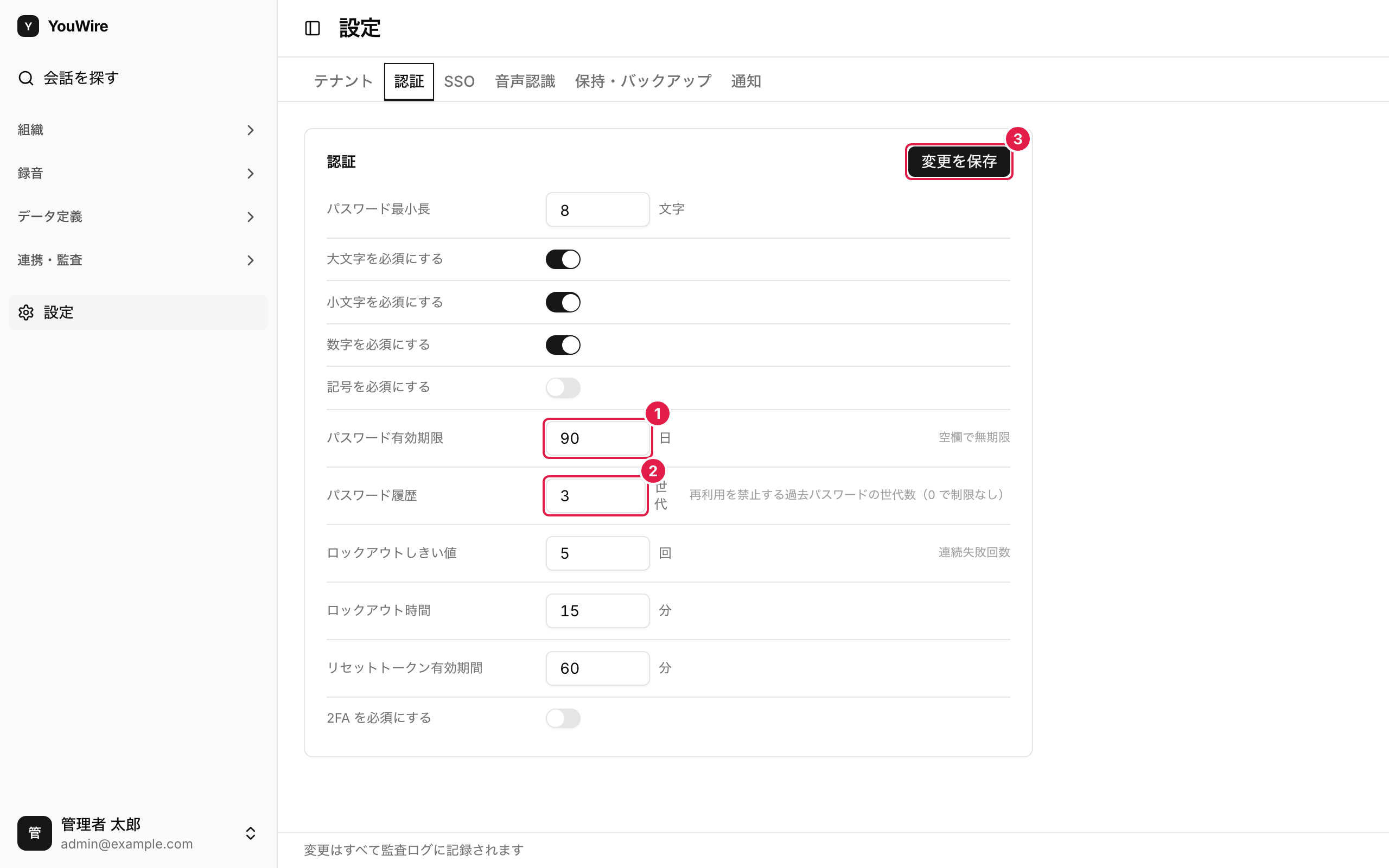Image resolution: width=1389 pixels, height=868 pixels.
Task: Open the 保持・バックアップ tab
Action: pos(643,81)
